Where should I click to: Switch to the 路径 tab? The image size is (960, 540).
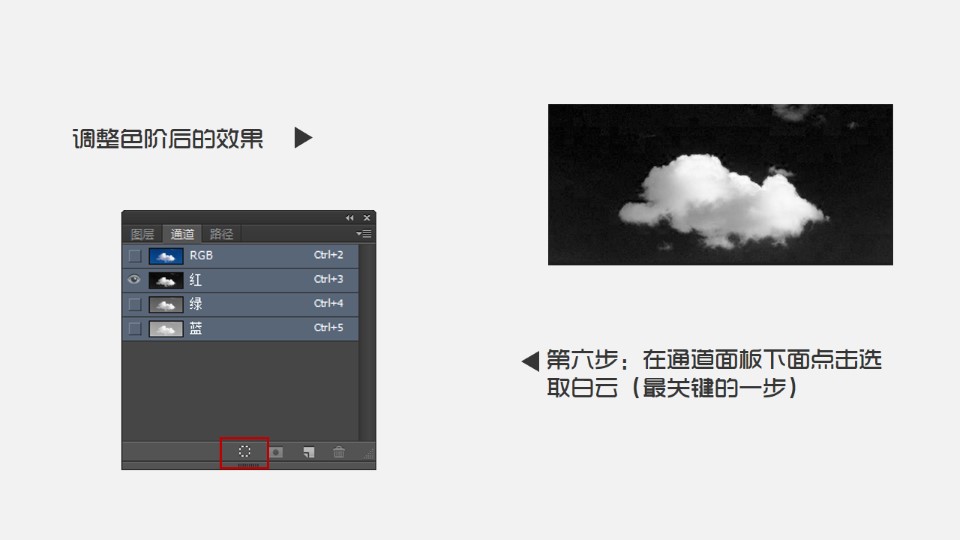(221, 234)
